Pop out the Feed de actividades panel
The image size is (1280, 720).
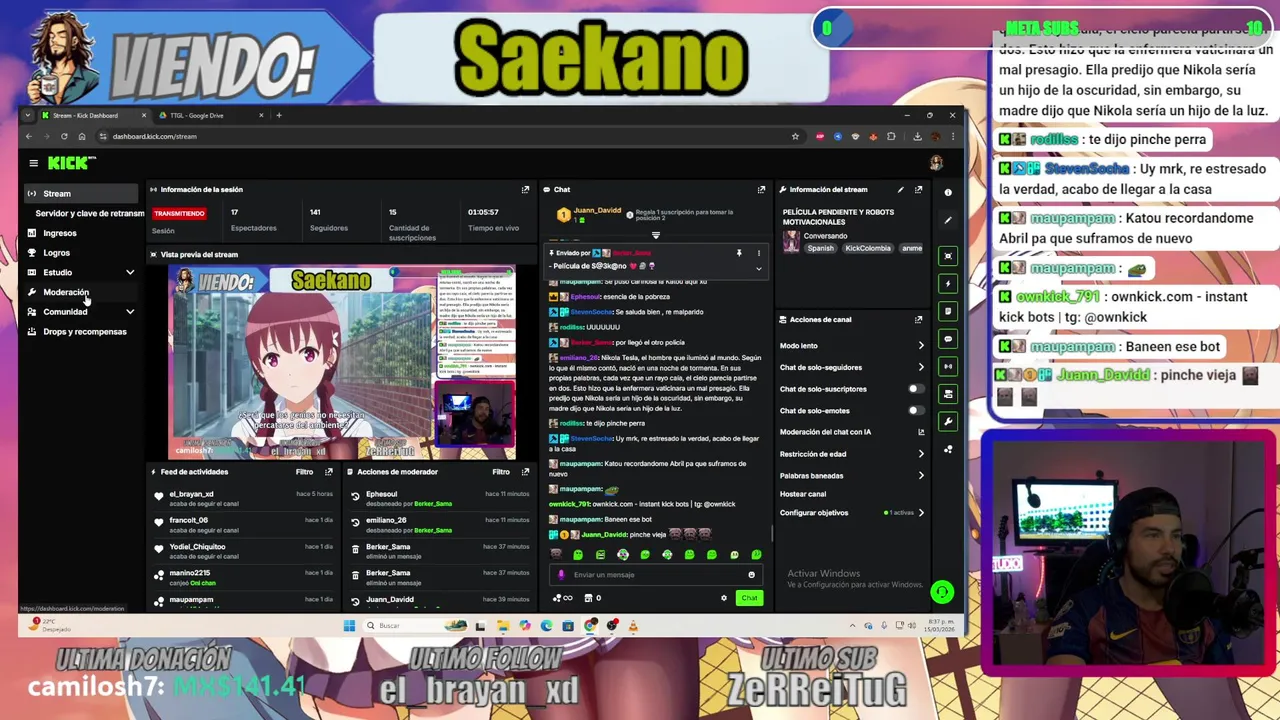point(329,472)
